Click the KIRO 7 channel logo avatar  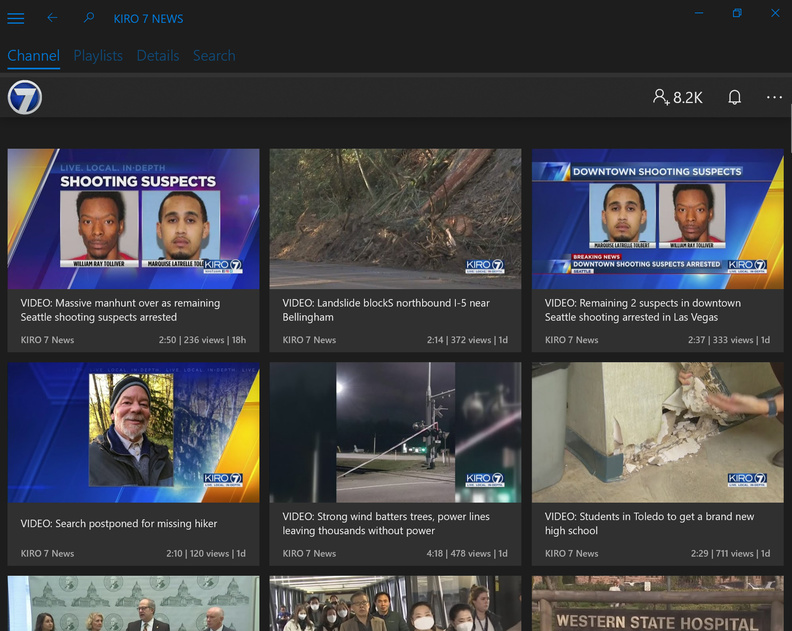point(25,97)
